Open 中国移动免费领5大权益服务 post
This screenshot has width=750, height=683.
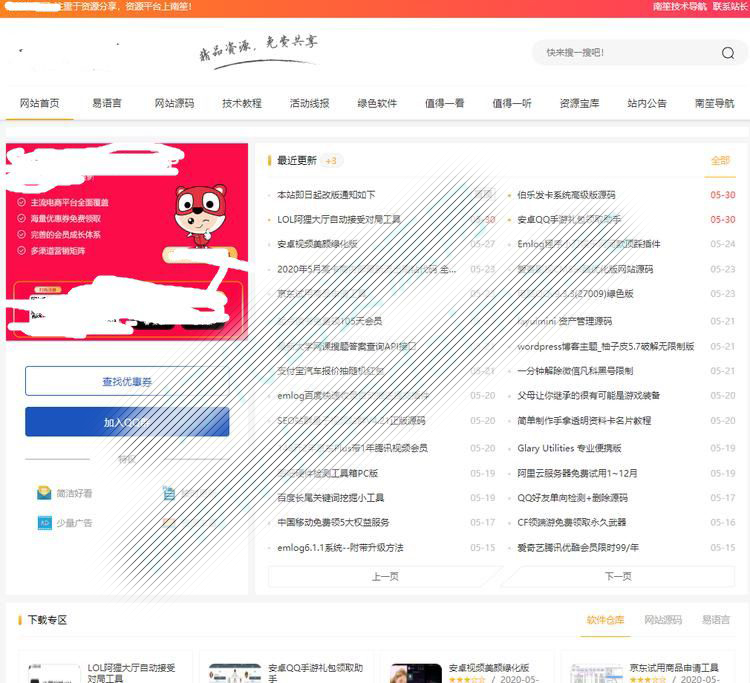333,522
